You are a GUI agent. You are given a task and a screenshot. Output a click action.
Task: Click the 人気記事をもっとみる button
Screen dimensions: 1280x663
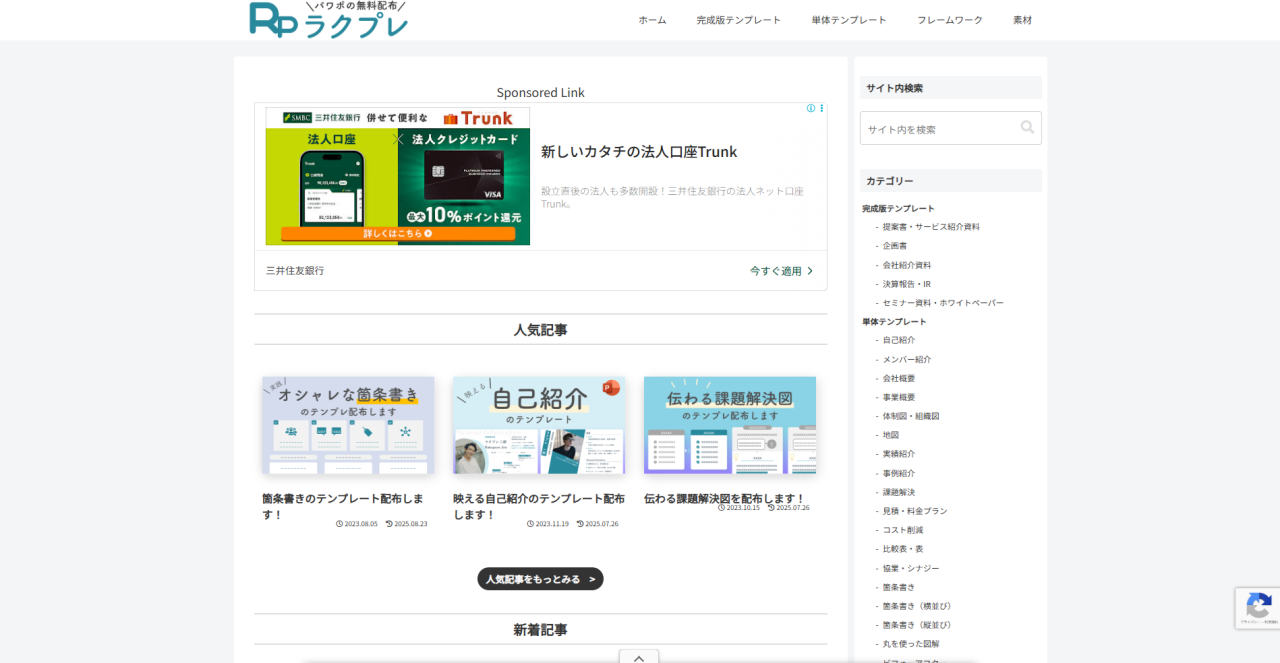tap(540, 579)
